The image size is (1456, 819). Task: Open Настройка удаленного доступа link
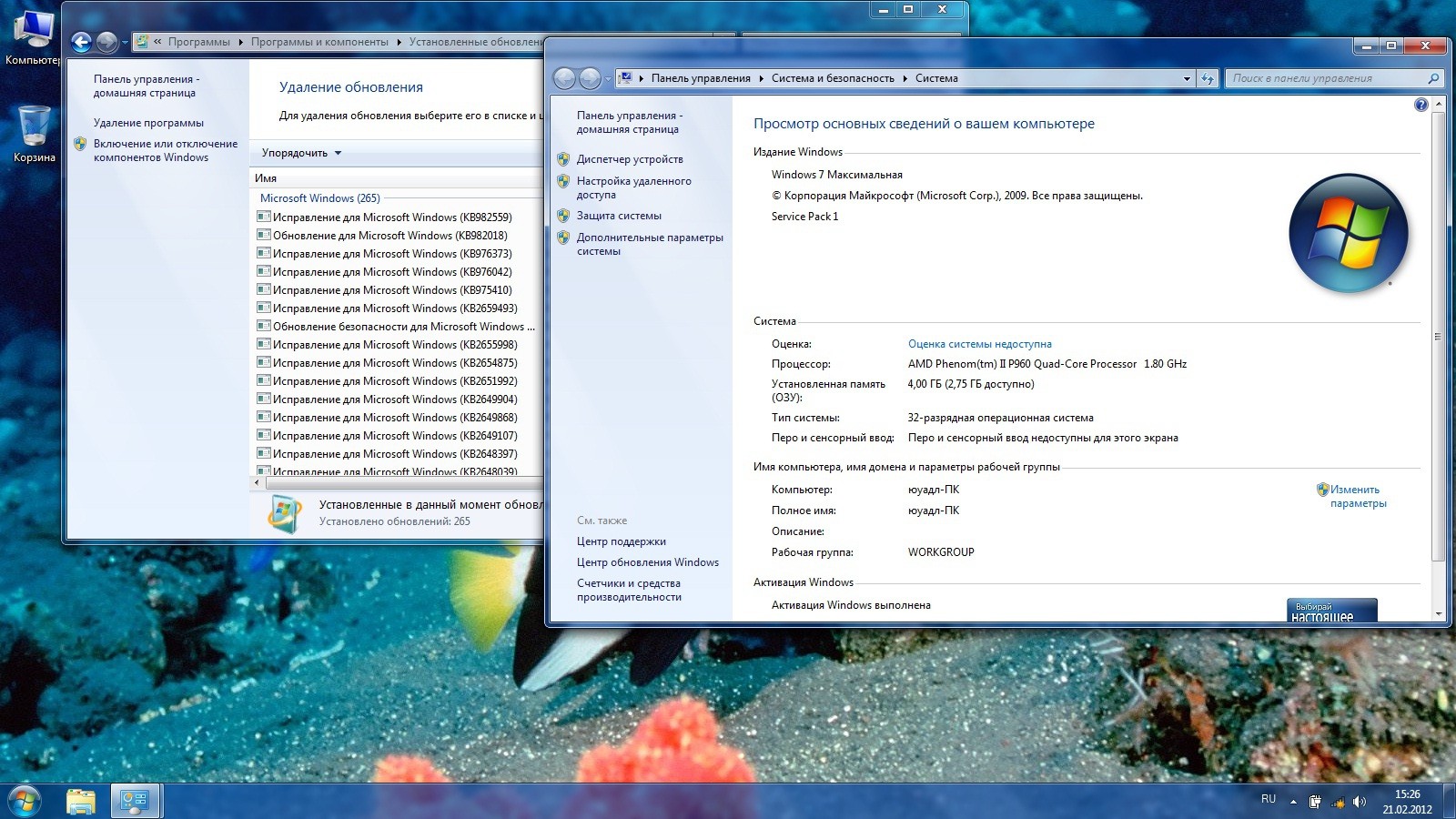tap(634, 187)
